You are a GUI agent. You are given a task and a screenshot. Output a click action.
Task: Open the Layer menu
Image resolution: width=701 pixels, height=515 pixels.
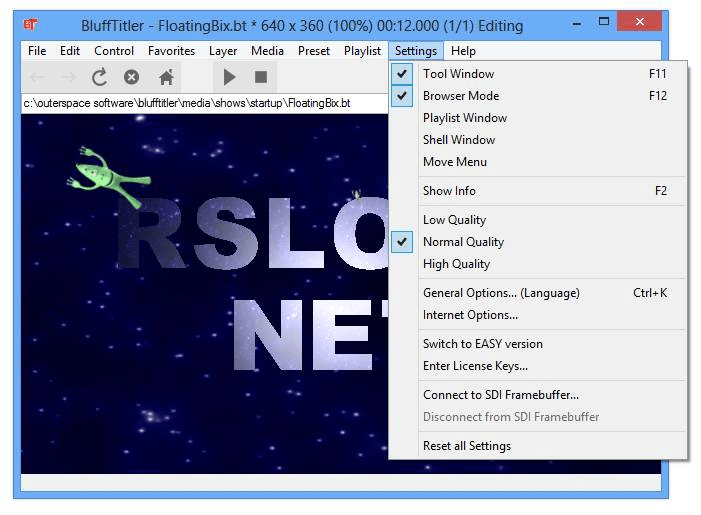(x=223, y=51)
